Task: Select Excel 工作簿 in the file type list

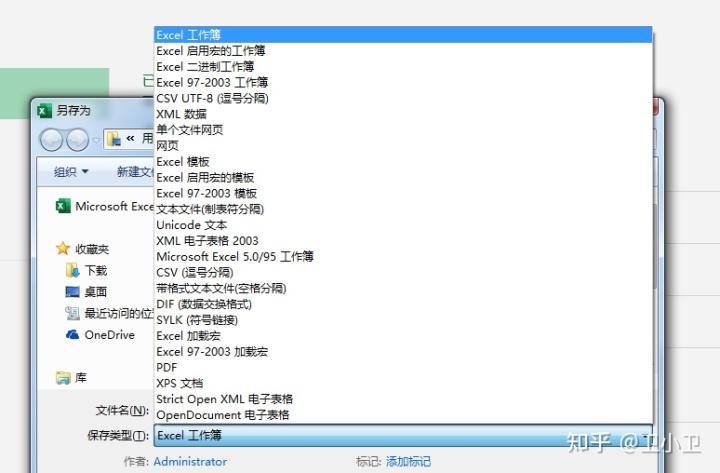Action: (x=403, y=35)
